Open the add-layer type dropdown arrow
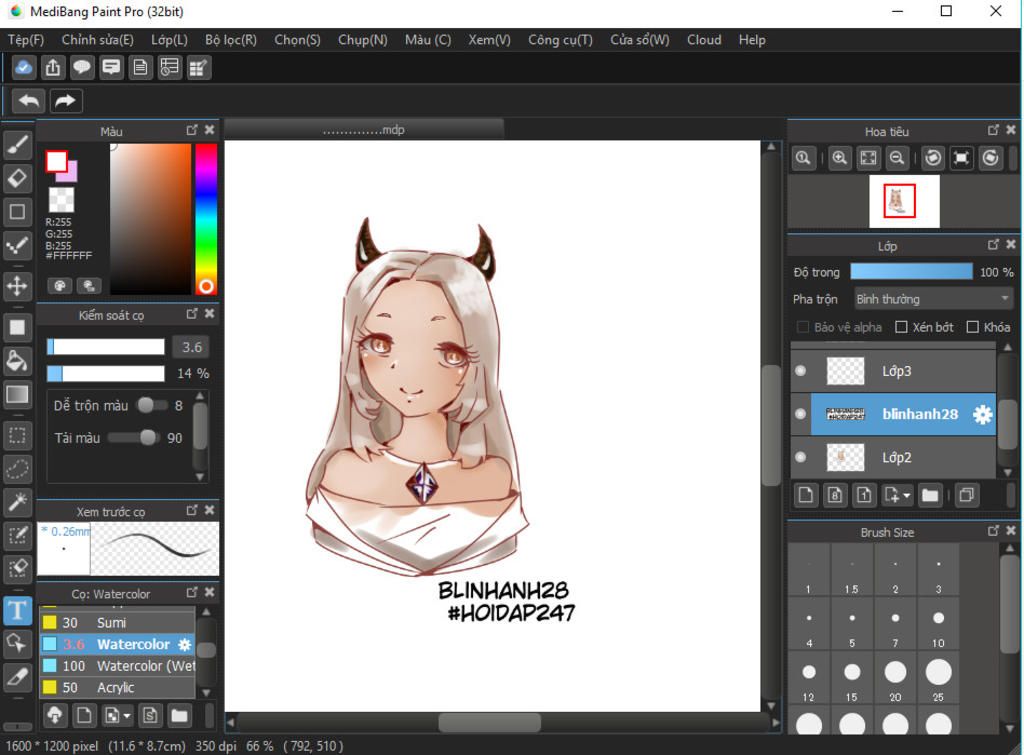Image resolution: width=1024 pixels, height=755 pixels. click(906, 496)
